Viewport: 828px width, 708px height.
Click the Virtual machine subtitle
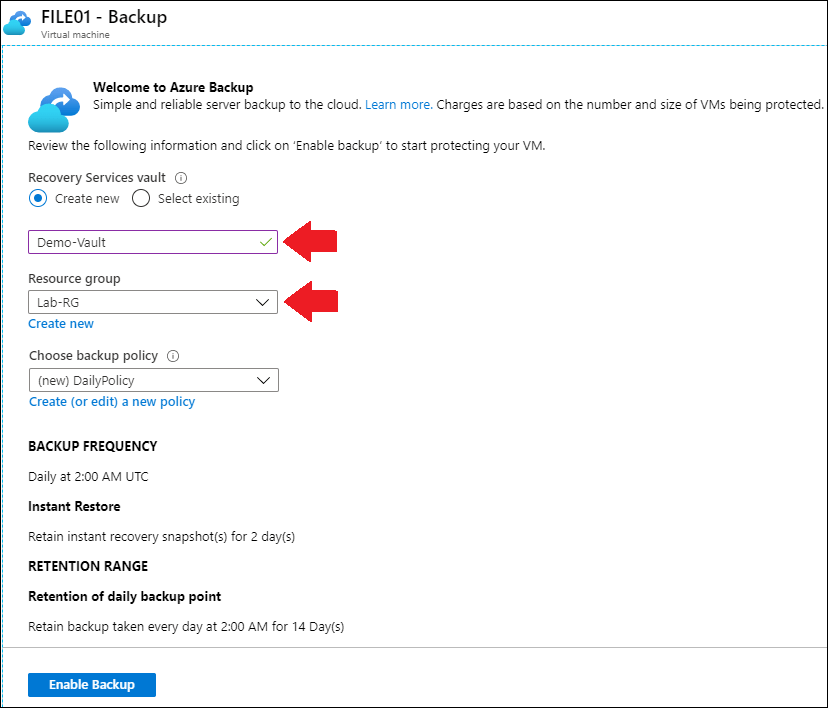[76, 35]
